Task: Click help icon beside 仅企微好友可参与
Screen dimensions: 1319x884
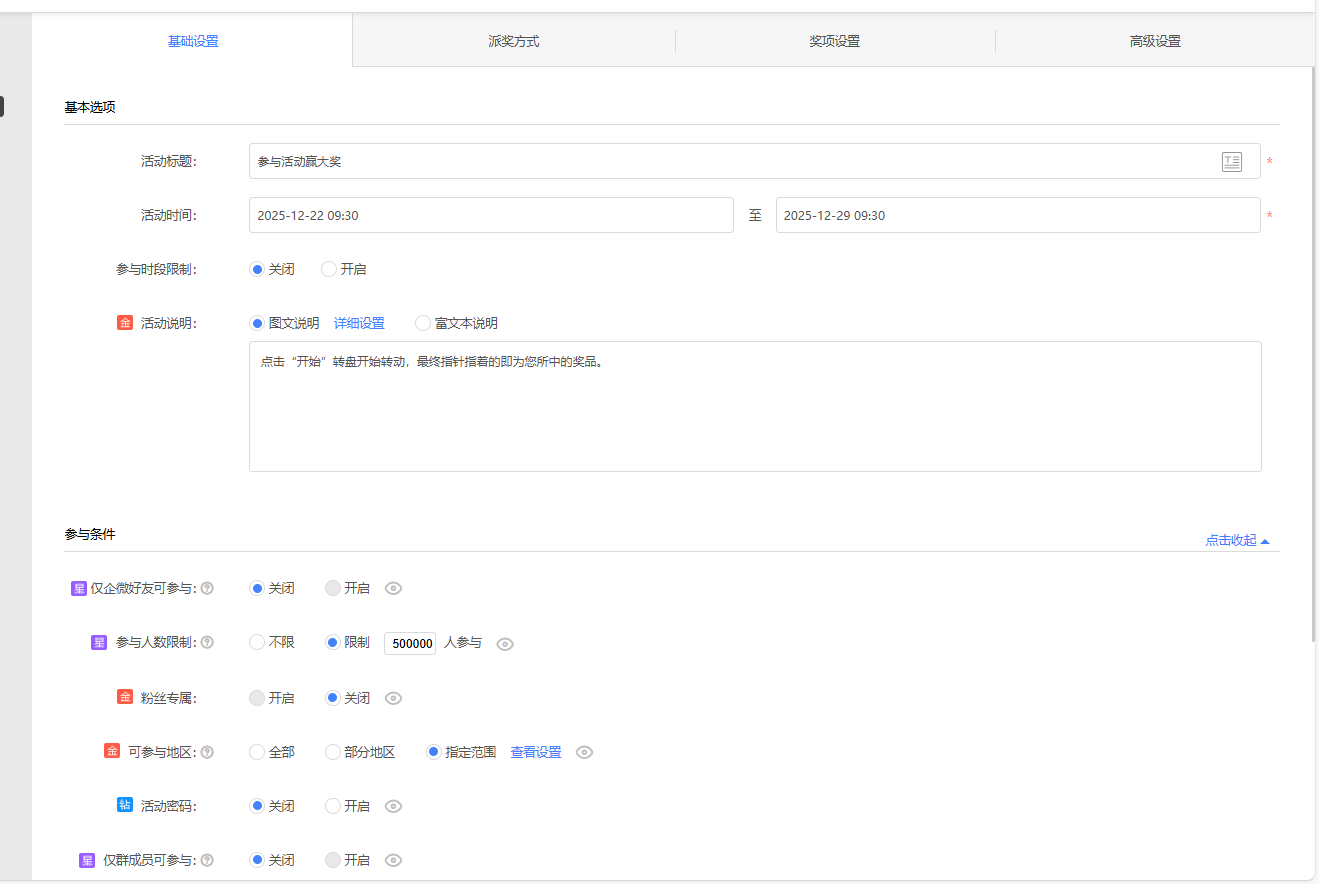Action: click(x=207, y=589)
